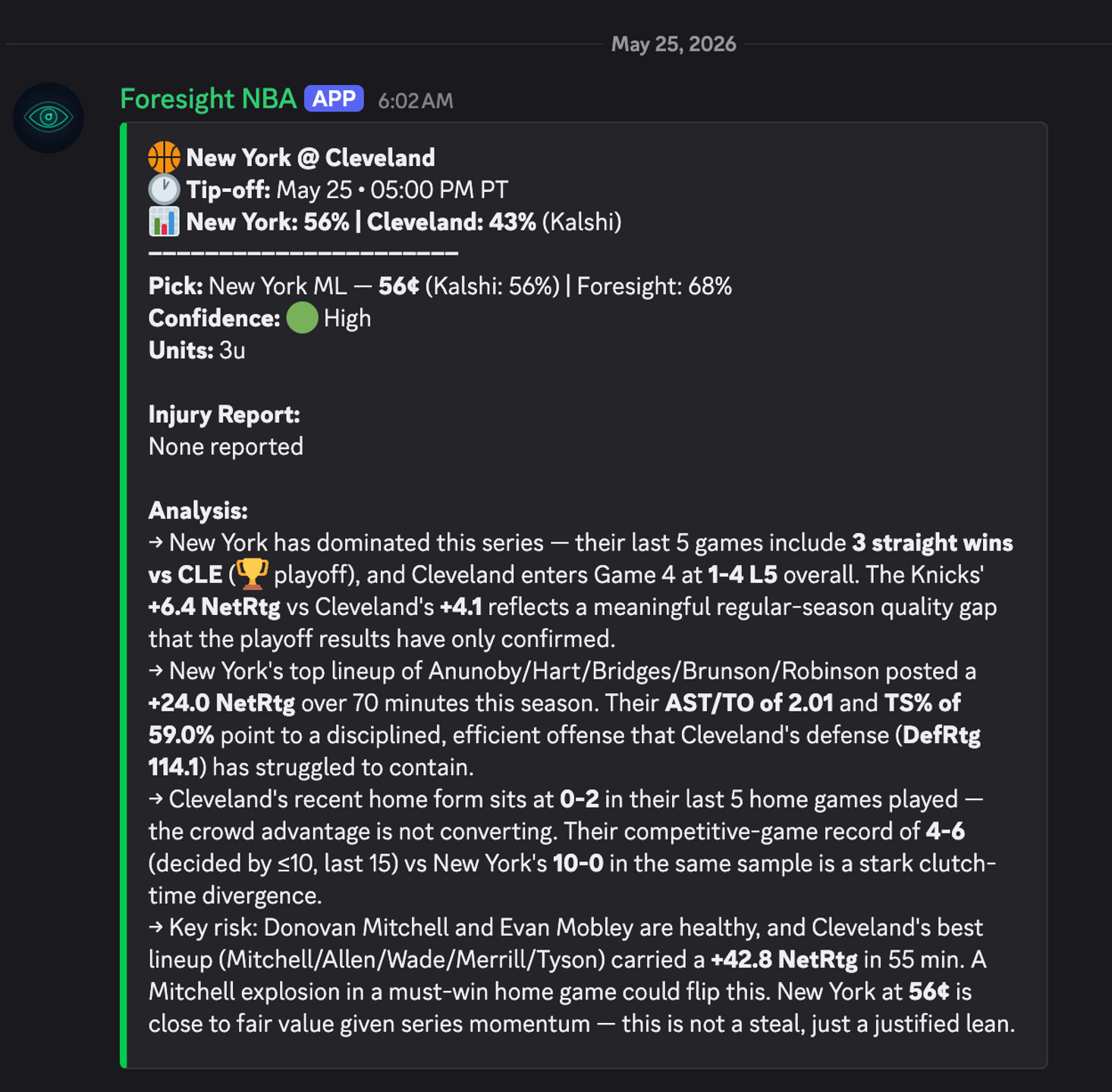The image size is (1112, 1092).
Task: Click the first analysis arrow bullet
Action: coord(155,542)
